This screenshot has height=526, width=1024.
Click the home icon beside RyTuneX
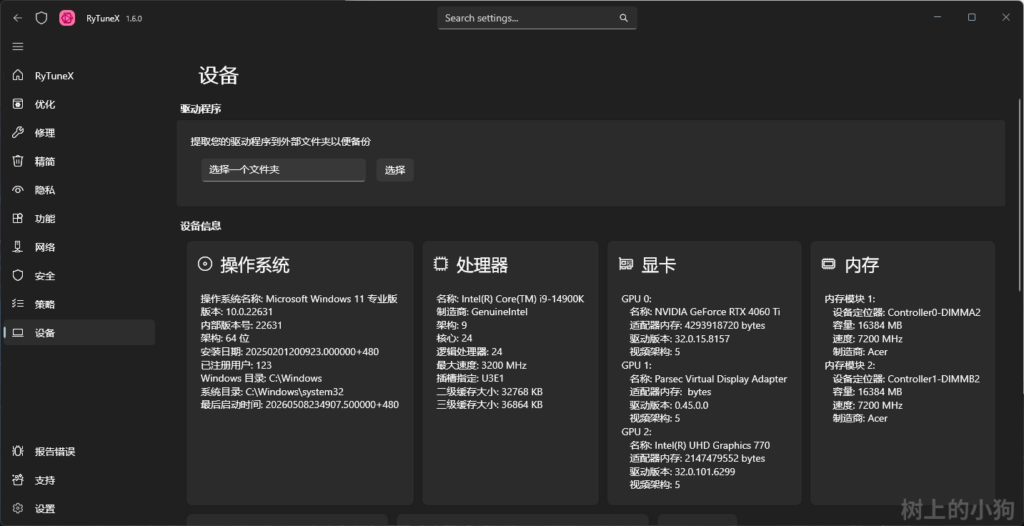[x=18, y=76]
